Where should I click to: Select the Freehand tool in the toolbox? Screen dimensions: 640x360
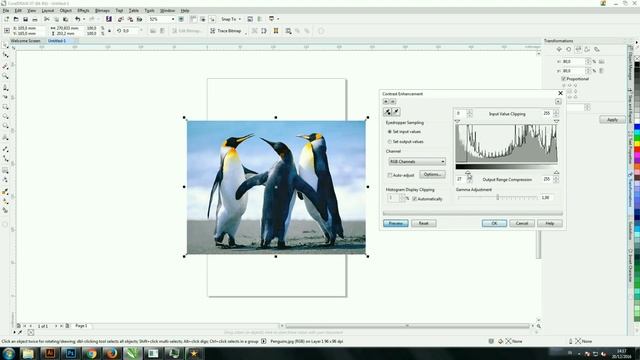5,87
